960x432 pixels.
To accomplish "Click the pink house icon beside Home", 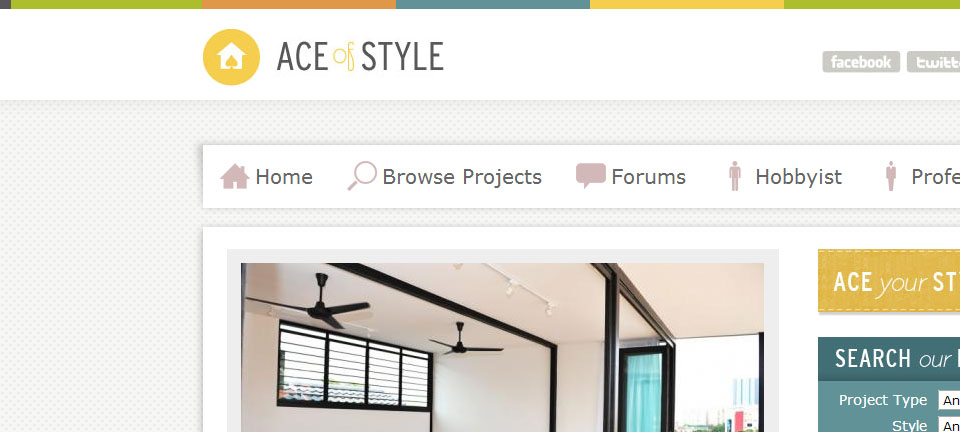I will coord(234,177).
